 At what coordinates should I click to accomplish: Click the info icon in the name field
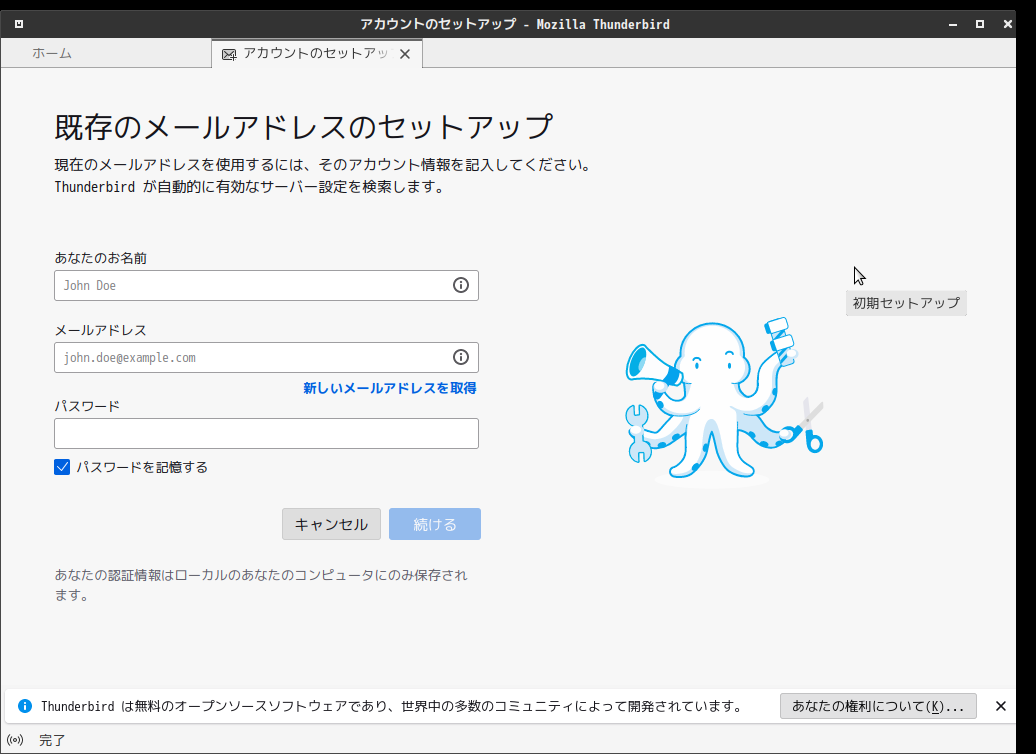pos(461,285)
